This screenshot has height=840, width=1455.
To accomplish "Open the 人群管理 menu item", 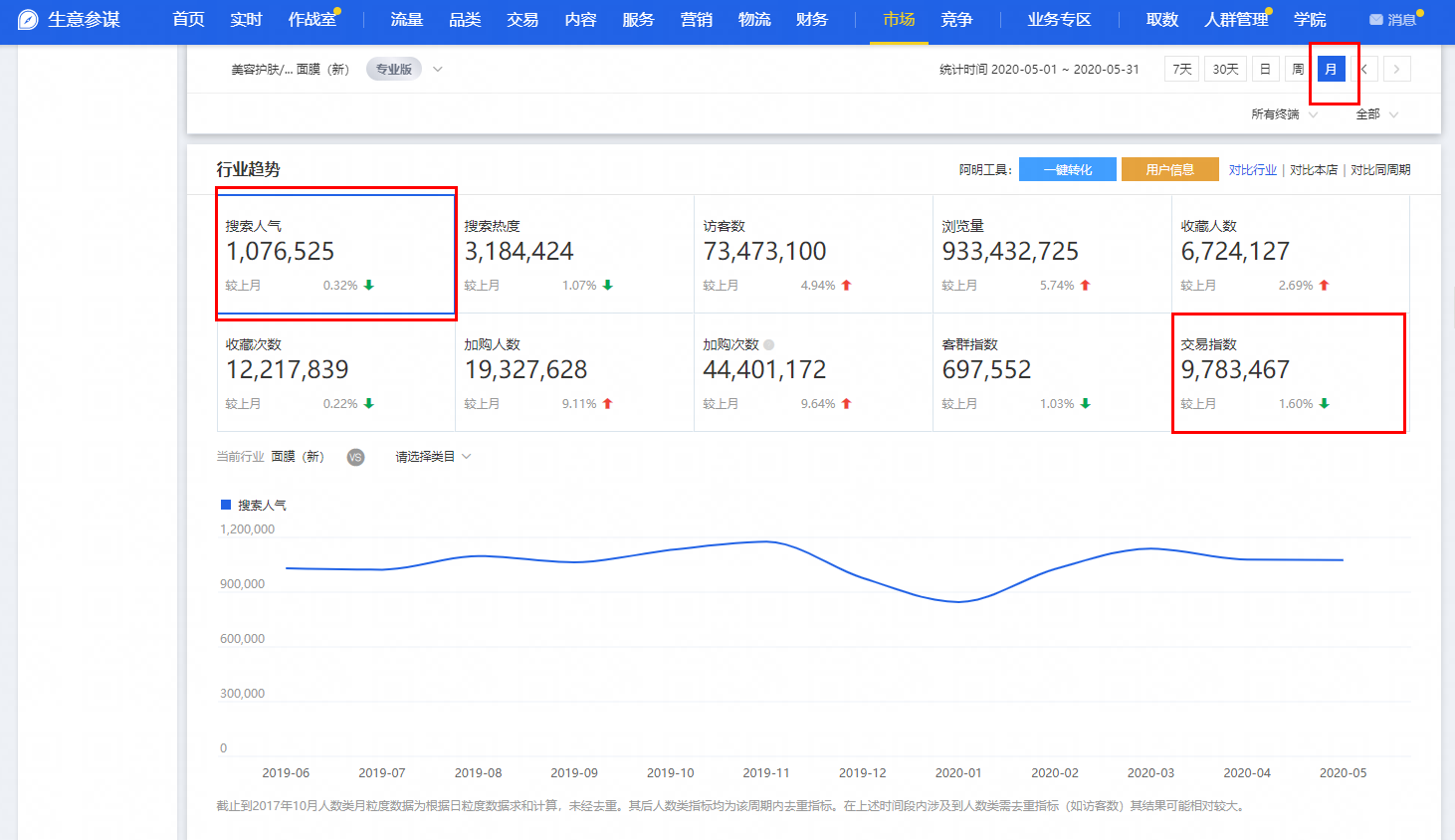I will point(1236,20).
